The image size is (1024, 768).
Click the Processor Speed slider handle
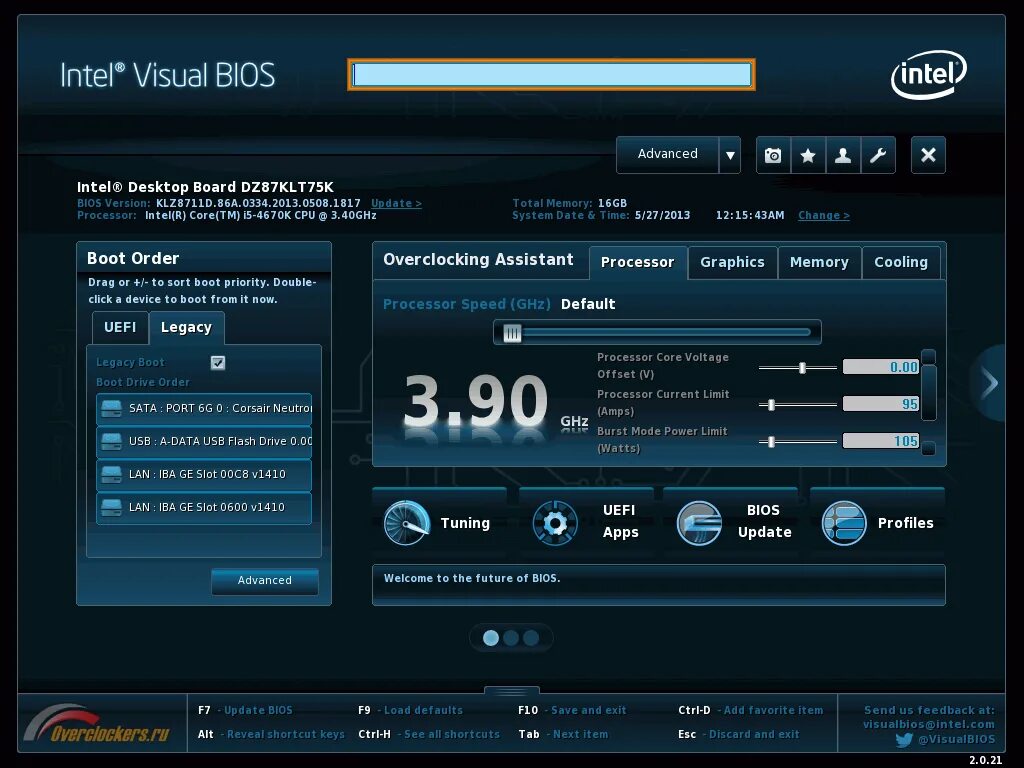(512, 333)
